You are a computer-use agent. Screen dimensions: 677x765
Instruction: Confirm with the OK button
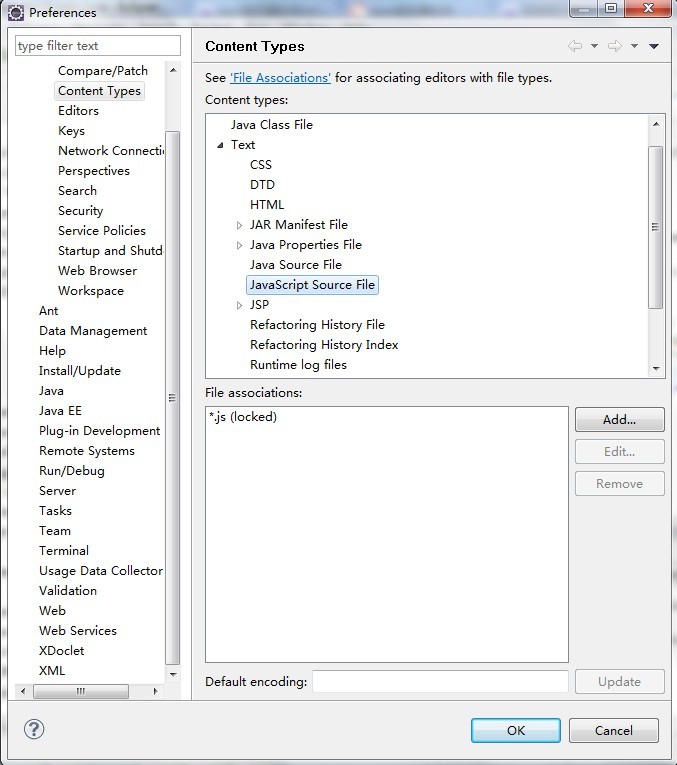click(515, 730)
